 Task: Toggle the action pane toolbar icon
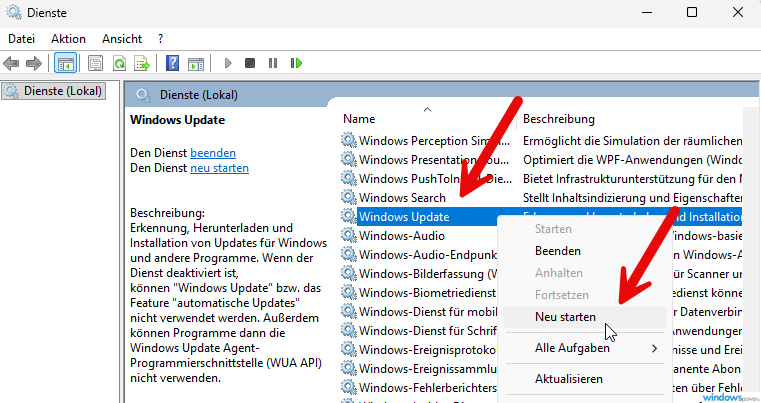(196, 63)
